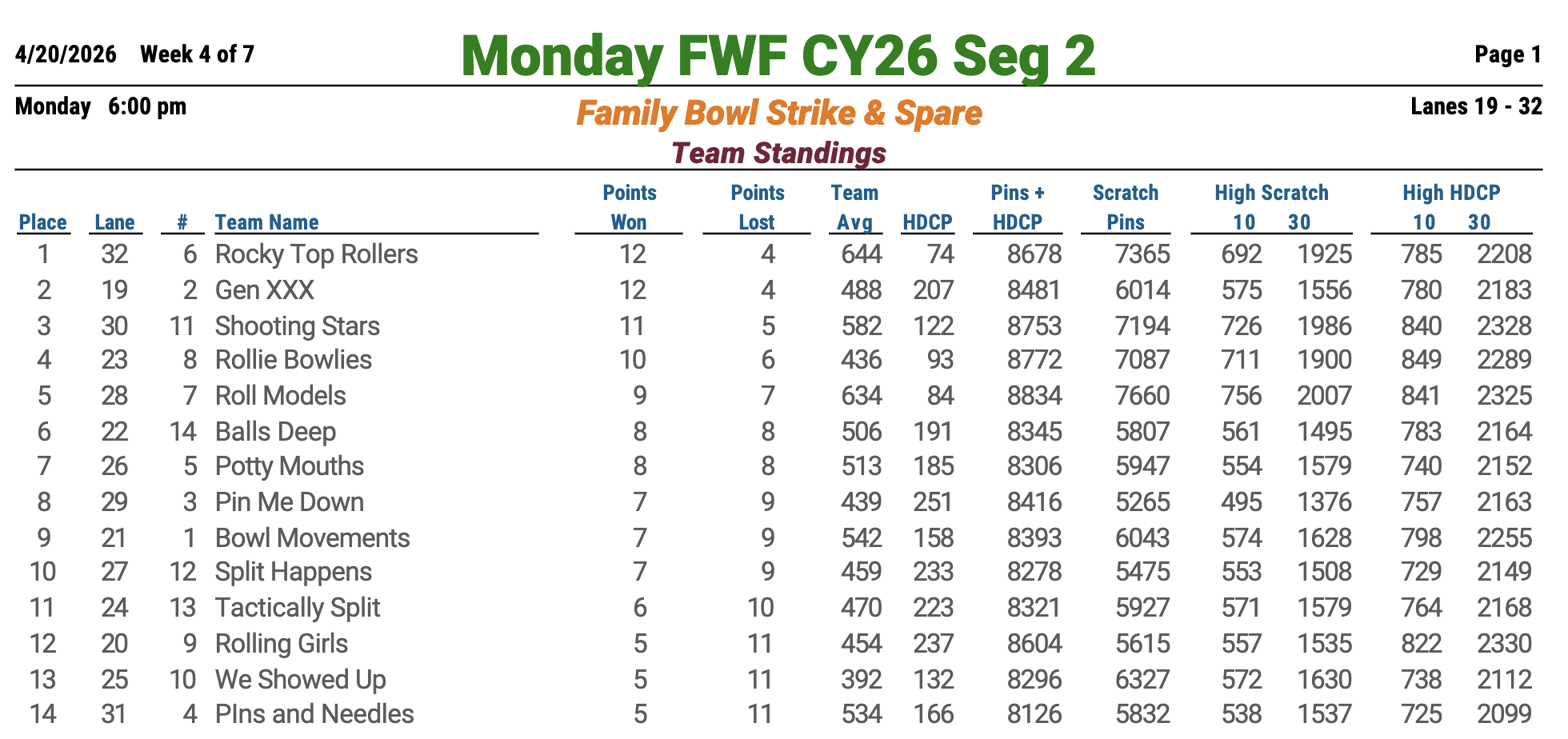The image size is (1568, 739).
Task: Click the Team Avg column header
Action: (x=854, y=207)
